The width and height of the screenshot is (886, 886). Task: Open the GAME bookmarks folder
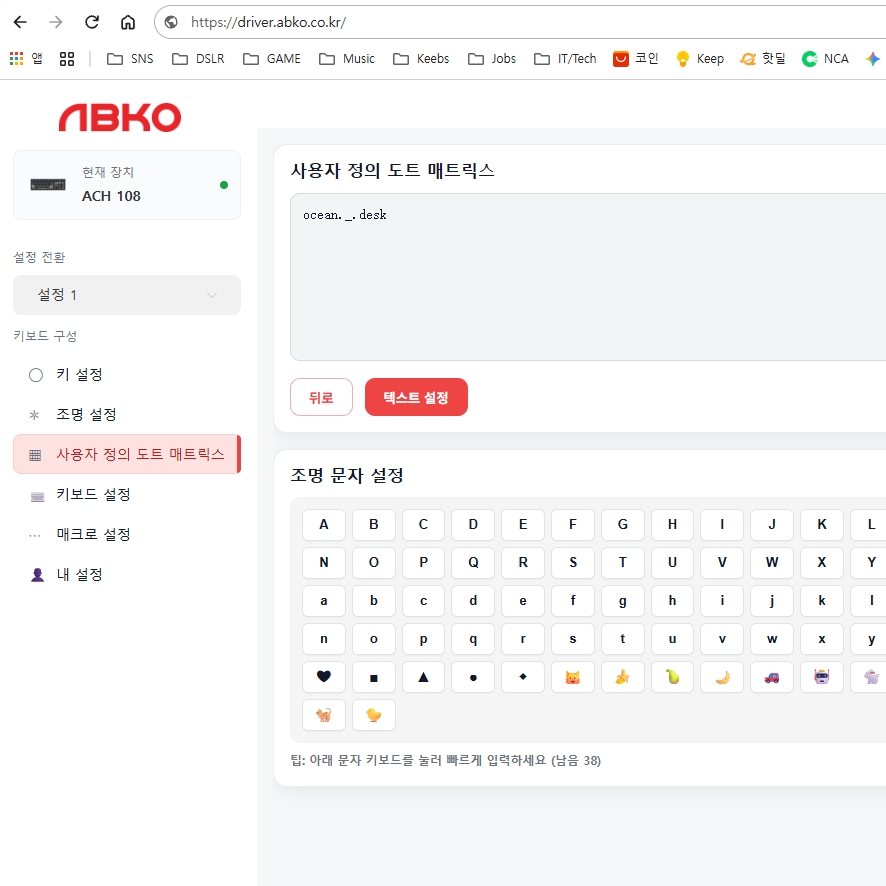click(x=272, y=58)
